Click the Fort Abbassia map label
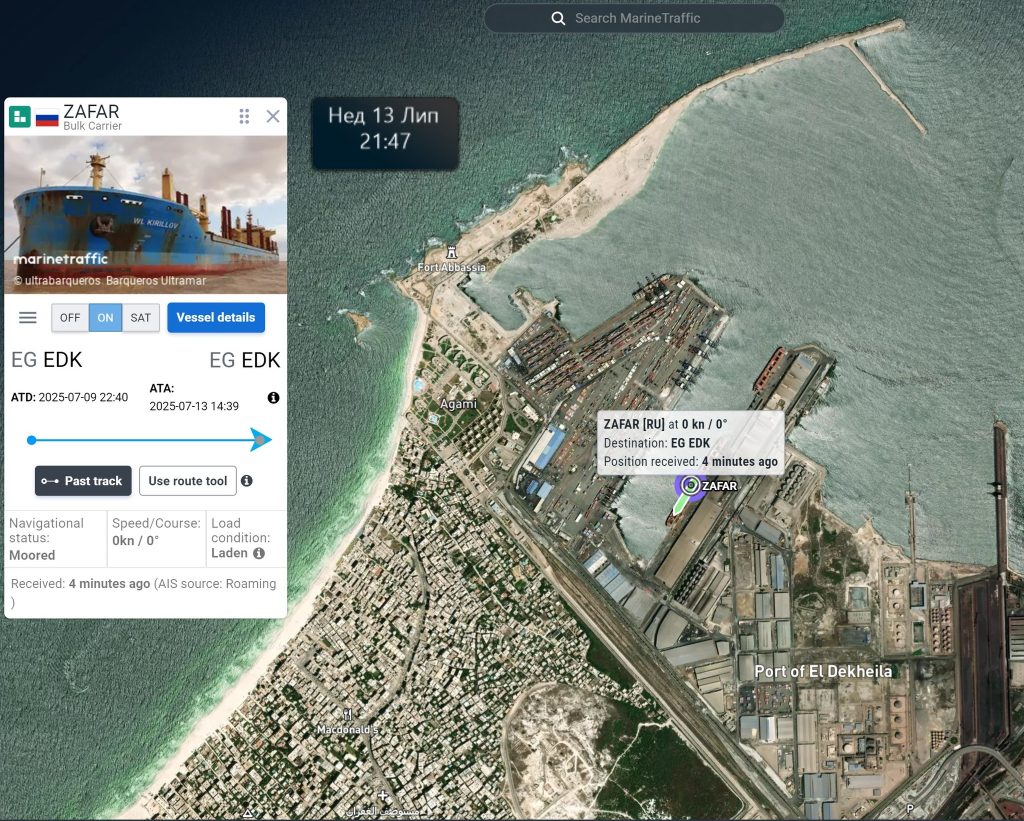The width and height of the screenshot is (1024, 821). pyautogui.click(x=451, y=267)
